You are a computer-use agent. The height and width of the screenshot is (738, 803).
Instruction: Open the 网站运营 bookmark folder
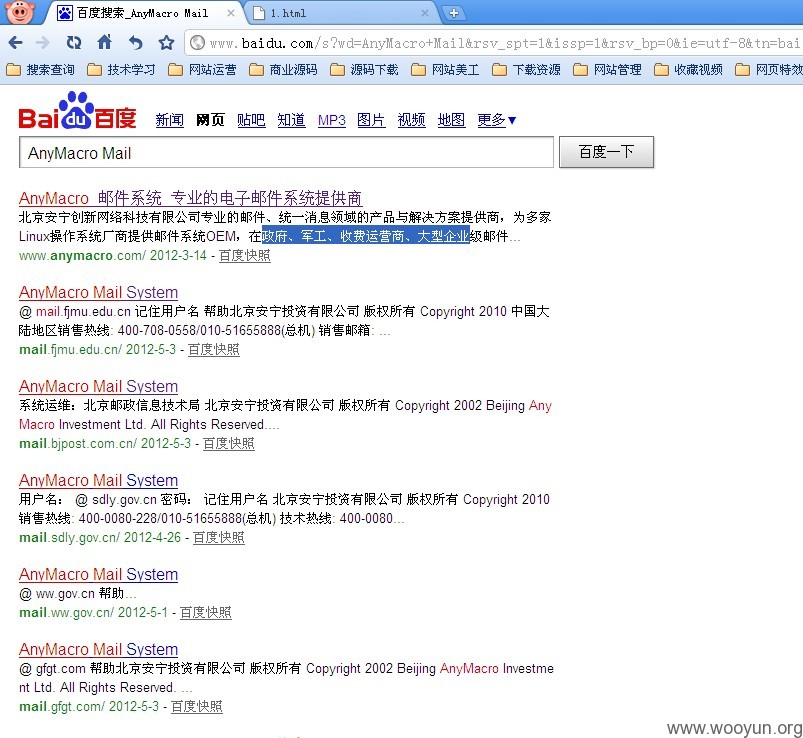pyautogui.click(x=202, y=70)
